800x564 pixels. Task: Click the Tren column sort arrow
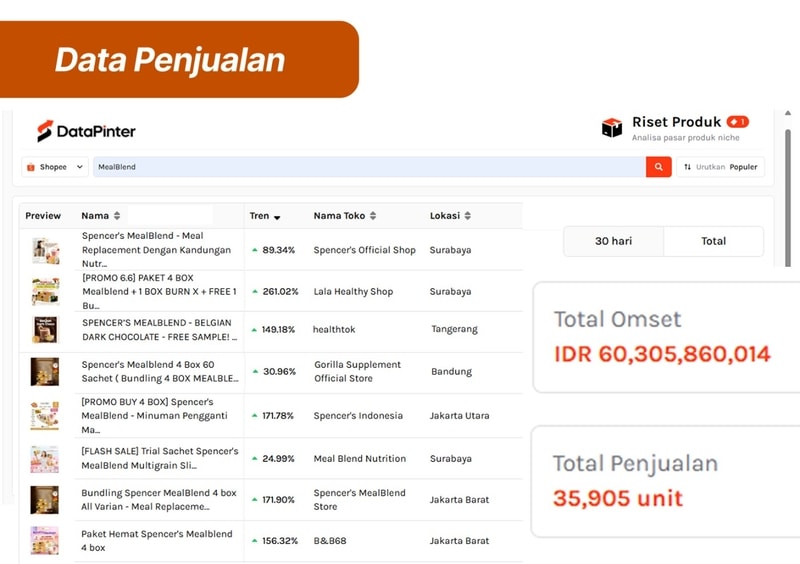[277, 217]
